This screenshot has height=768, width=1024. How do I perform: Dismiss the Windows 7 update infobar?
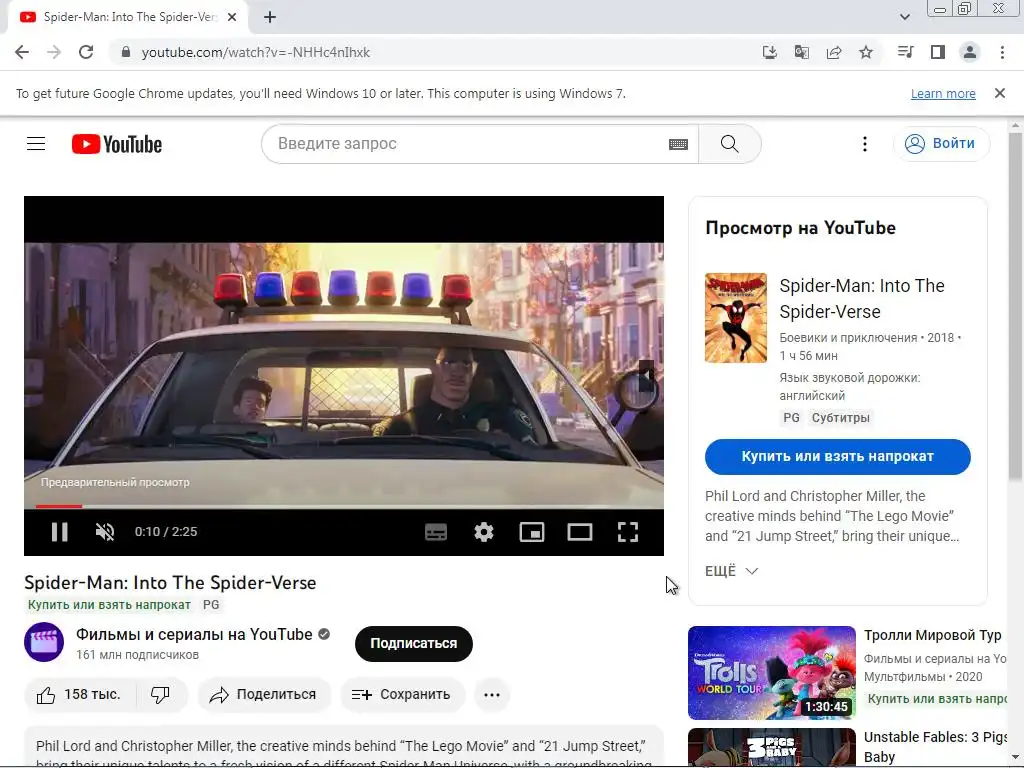pos(1000,93)
